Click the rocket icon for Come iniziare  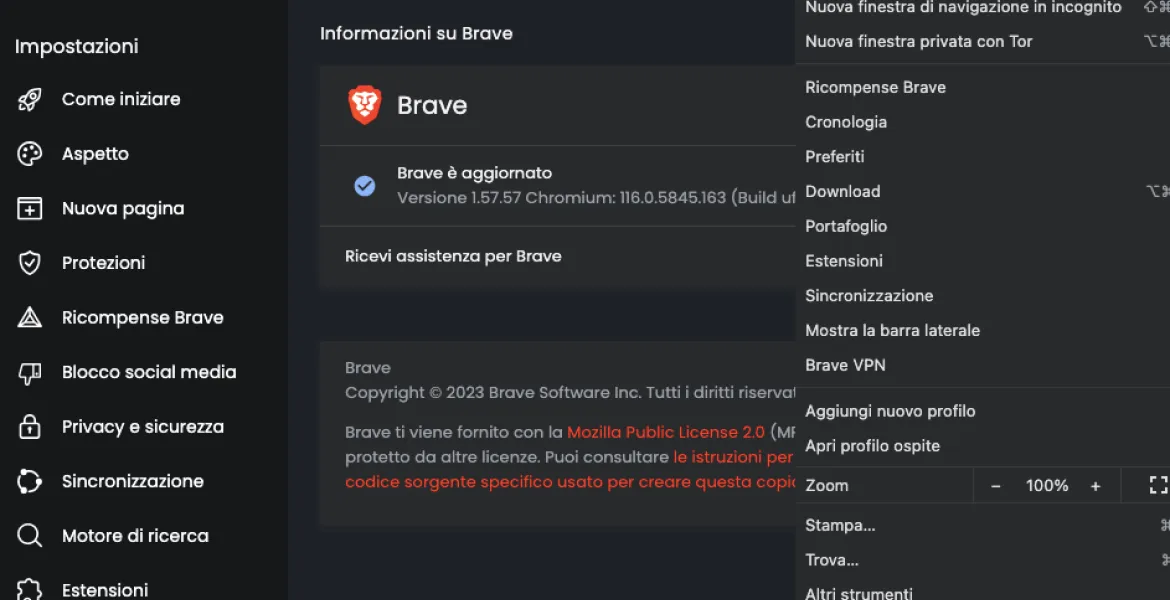pyautogui.click(x=30, y=99)
